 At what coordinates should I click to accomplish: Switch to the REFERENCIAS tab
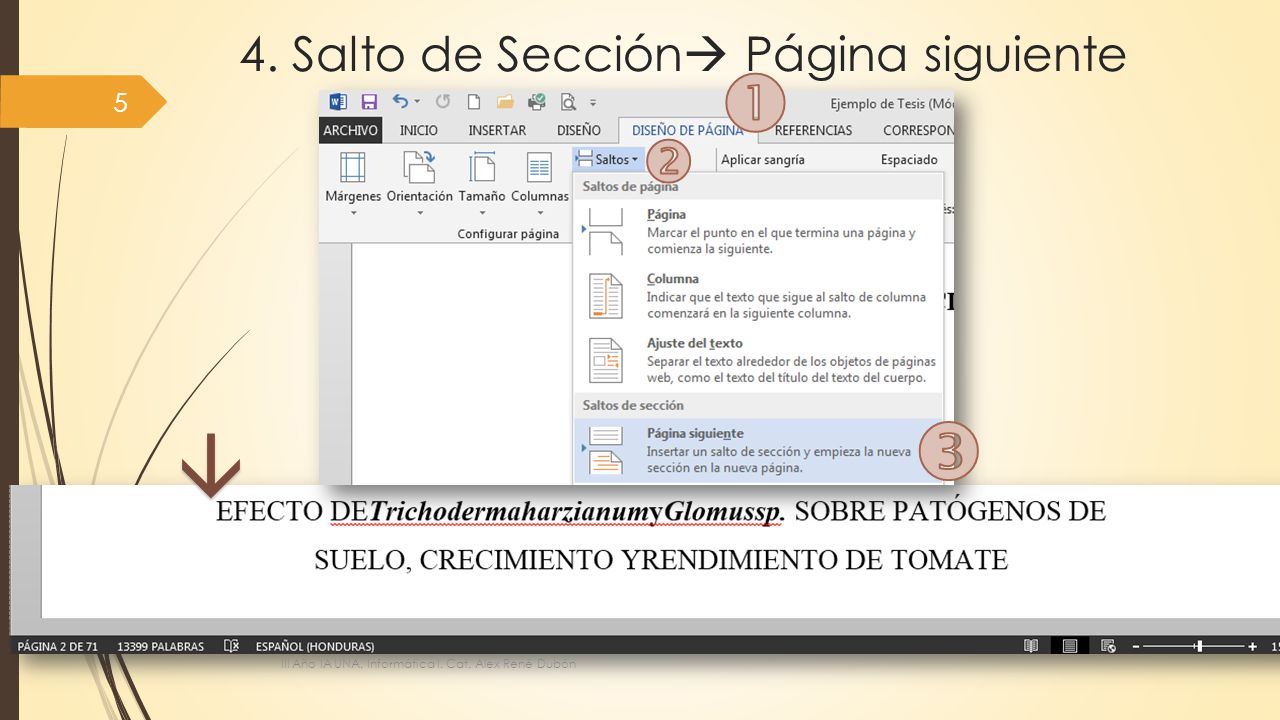tap(813, 131)
